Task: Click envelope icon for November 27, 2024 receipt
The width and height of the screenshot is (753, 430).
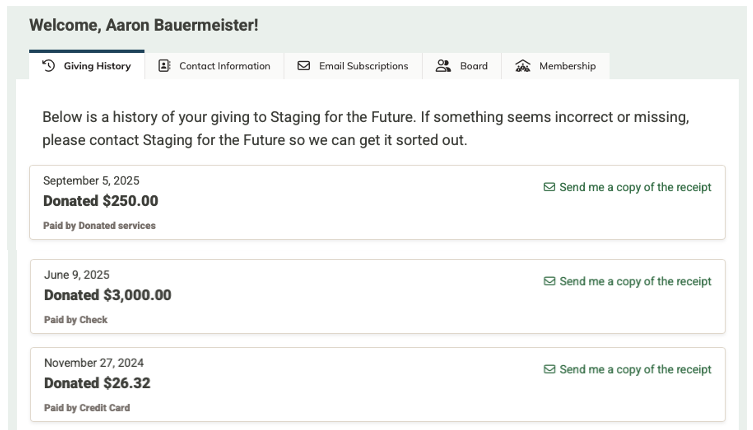Action: pyautogui.click(x=549, y=369)
